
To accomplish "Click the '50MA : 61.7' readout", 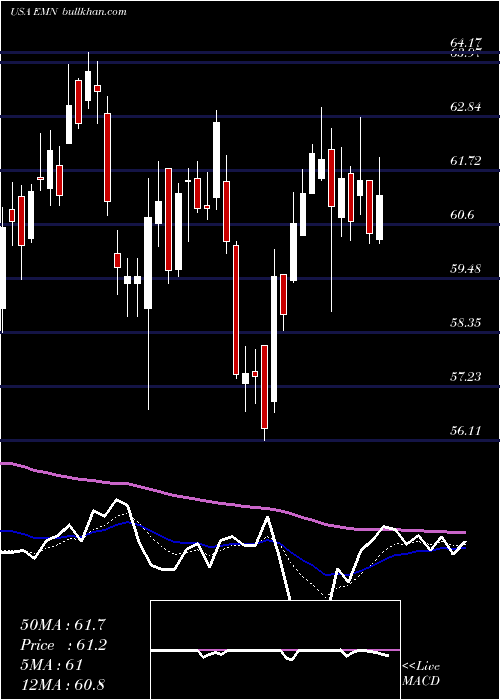I will [x=63, y=625].
